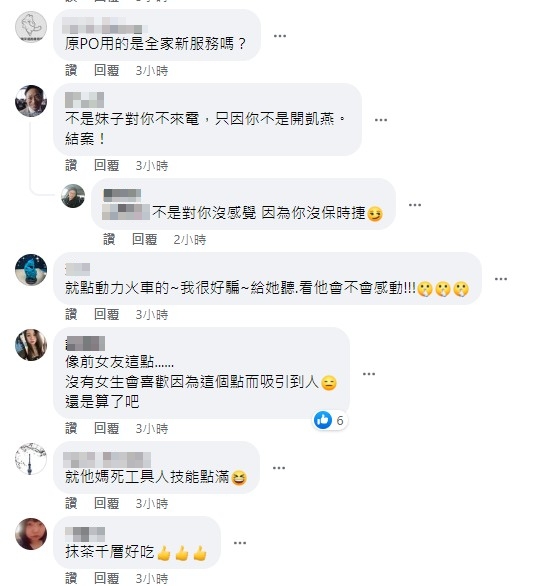View the 6 likes reaction badge

[330, 420]
